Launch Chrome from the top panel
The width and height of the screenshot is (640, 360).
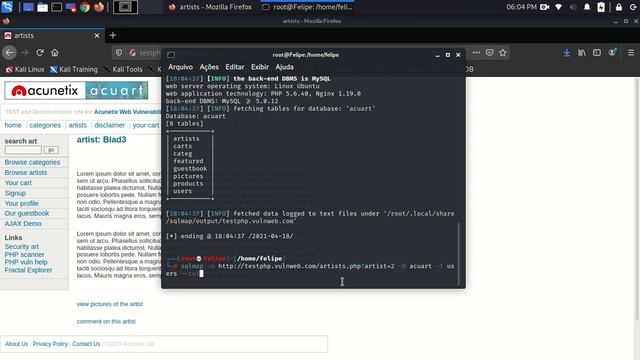tap(85, 7)
